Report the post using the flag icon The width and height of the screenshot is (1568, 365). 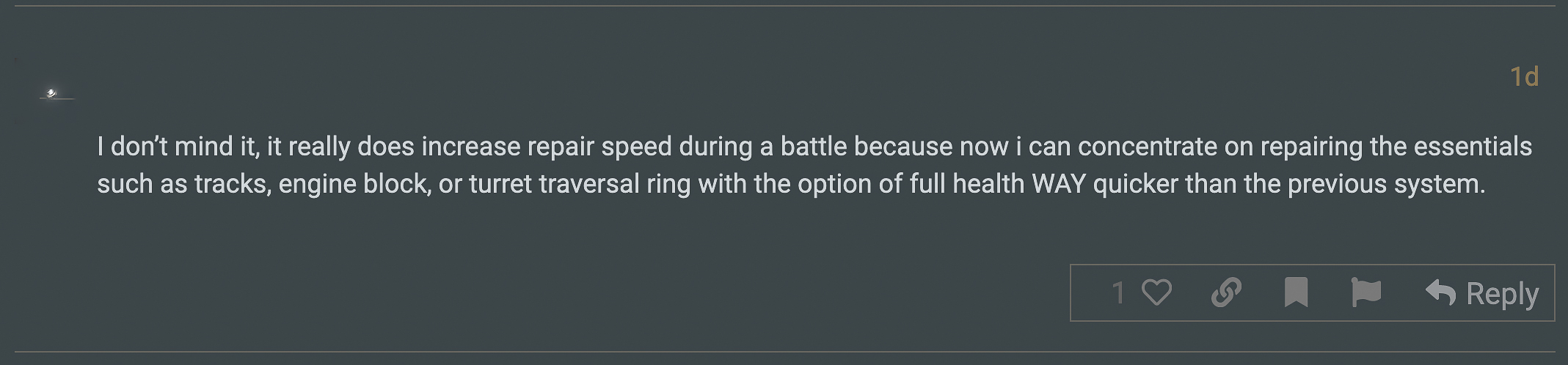(1365, 293)
